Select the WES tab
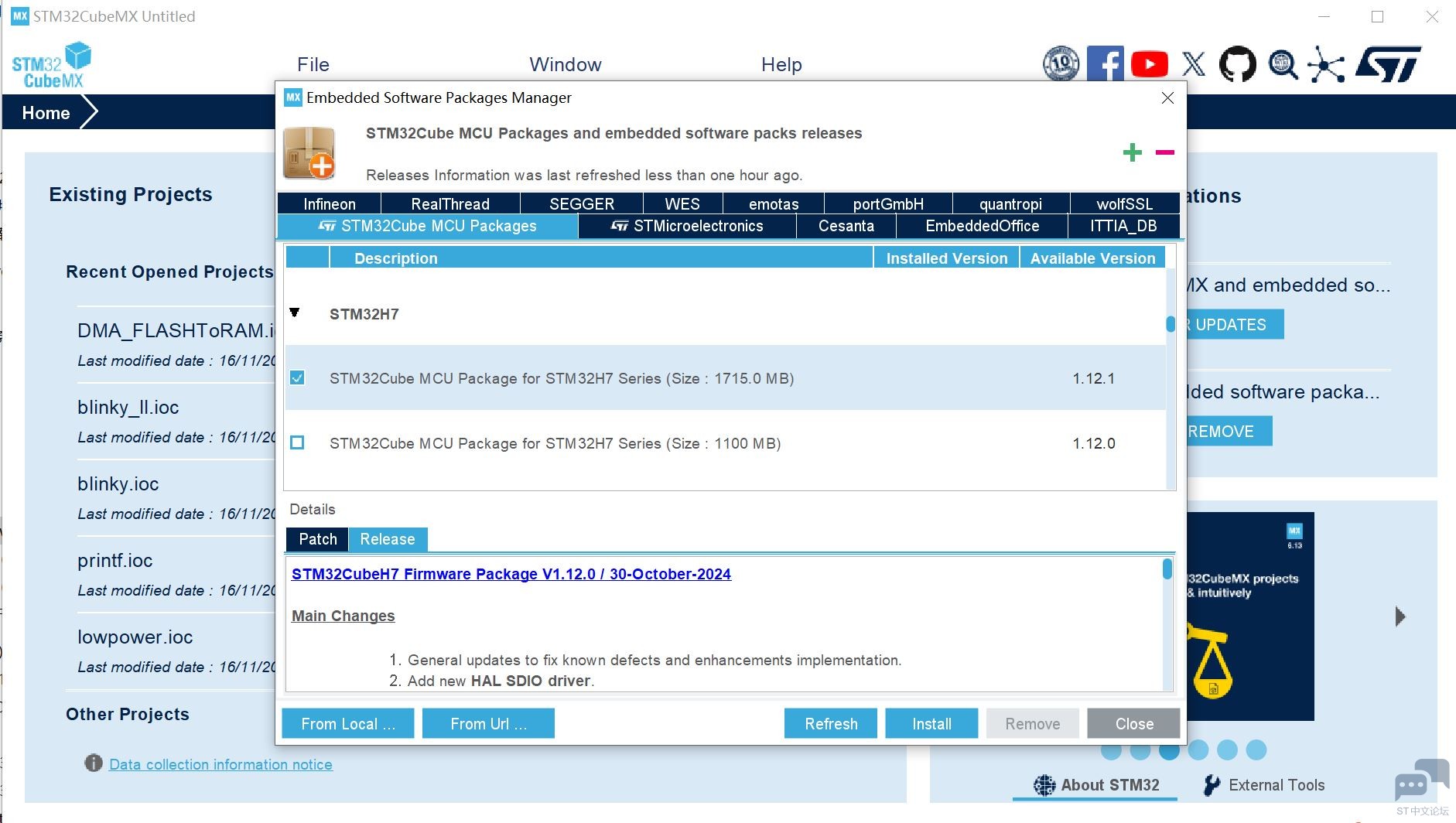 (x=682, y=203)
